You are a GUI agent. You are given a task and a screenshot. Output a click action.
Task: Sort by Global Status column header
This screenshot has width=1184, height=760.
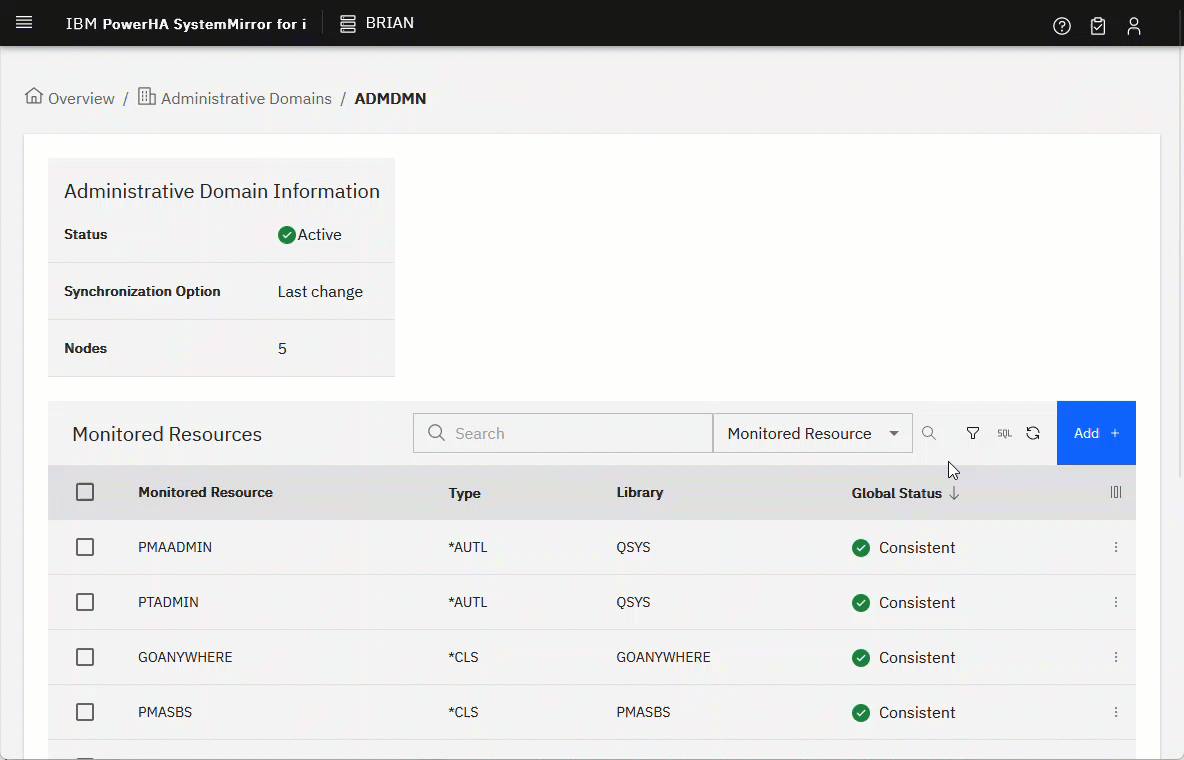pos(896,493)
